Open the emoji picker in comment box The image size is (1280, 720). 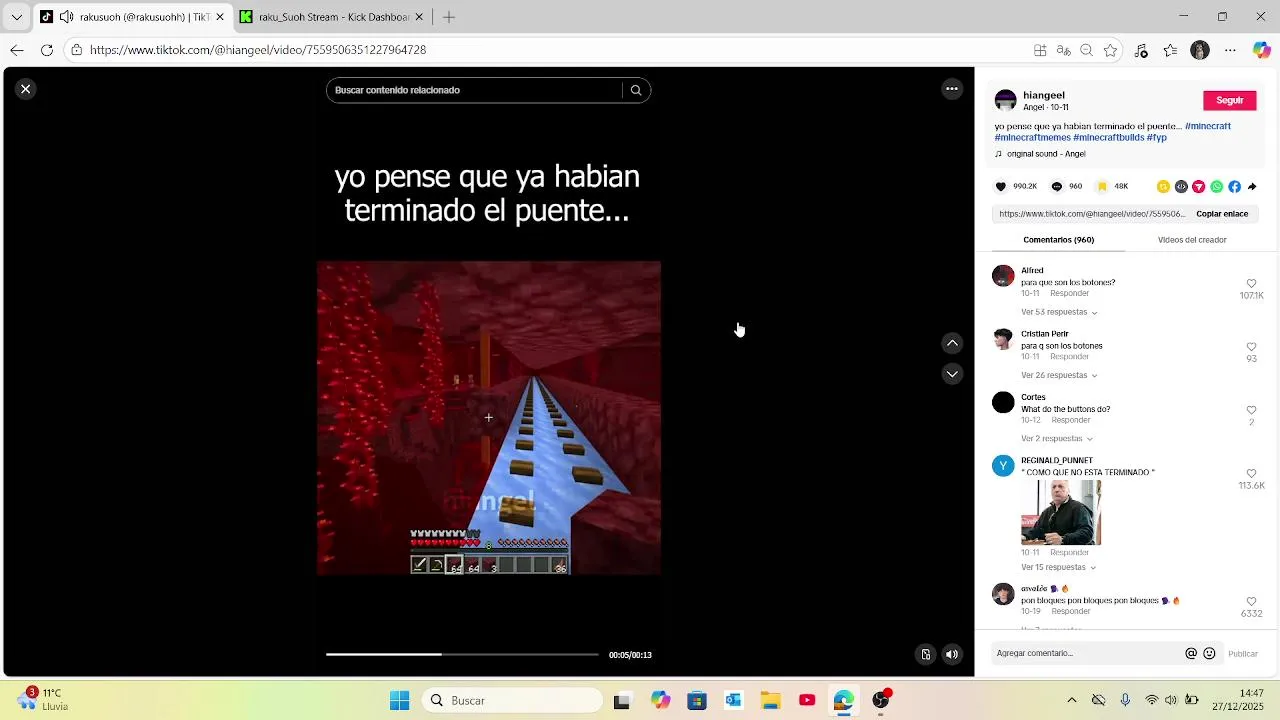click(1209, 653)
